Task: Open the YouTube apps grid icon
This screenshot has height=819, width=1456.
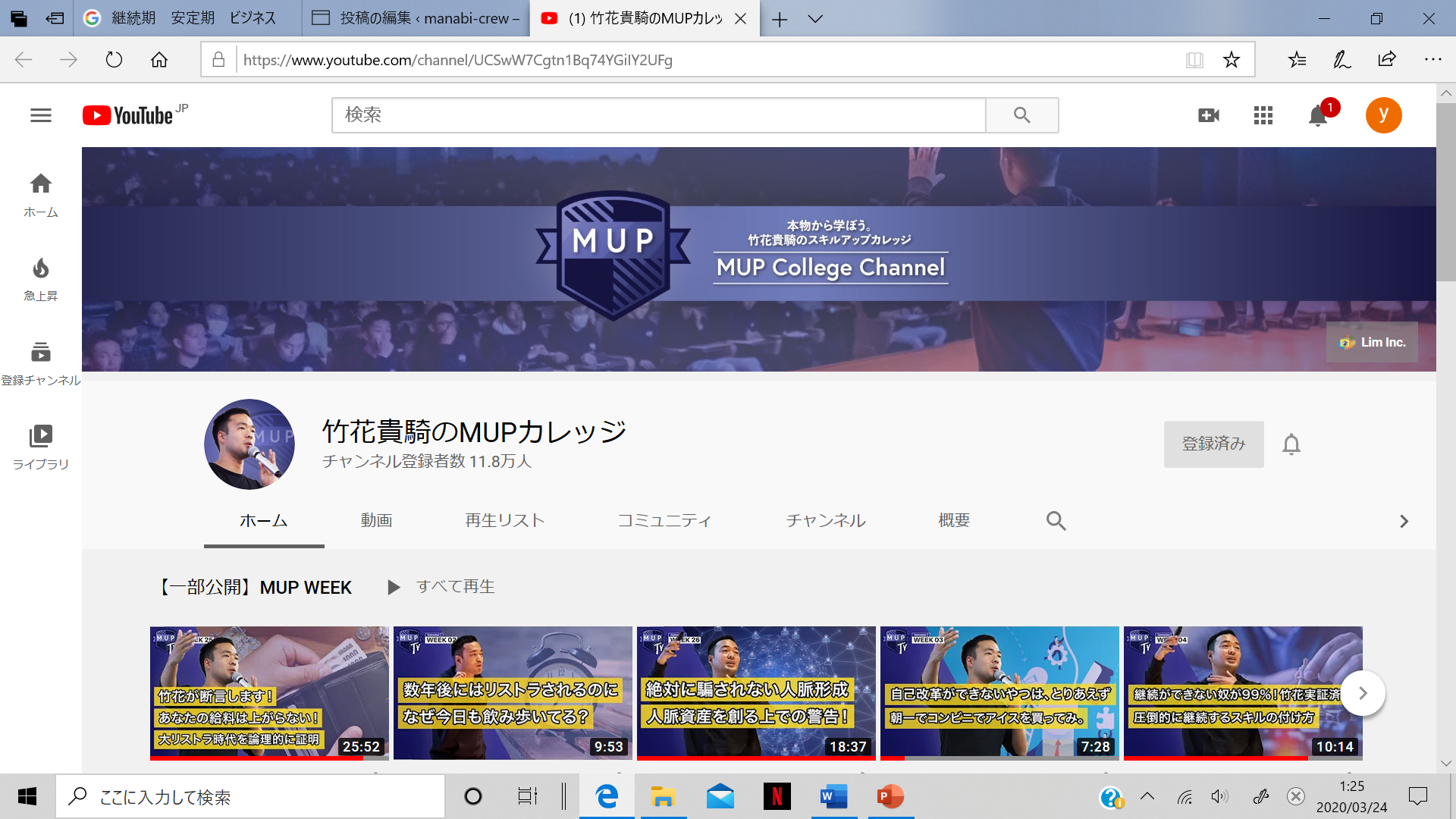Action: [1263, 115]
